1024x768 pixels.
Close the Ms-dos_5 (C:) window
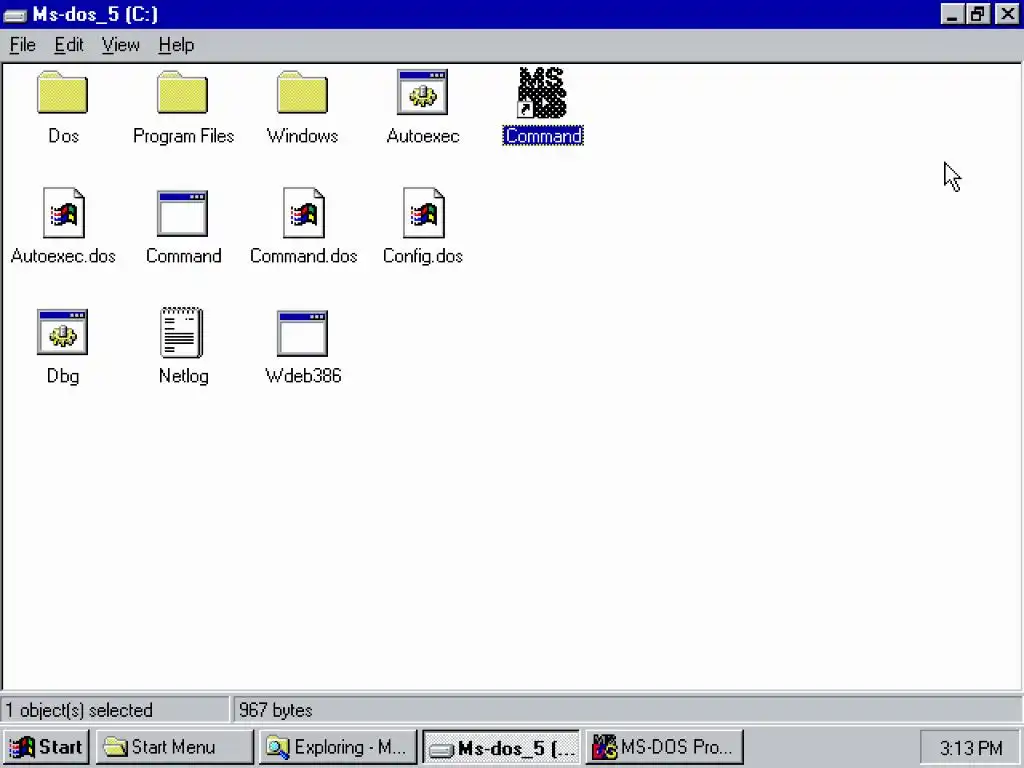[x=1007, y=14]
